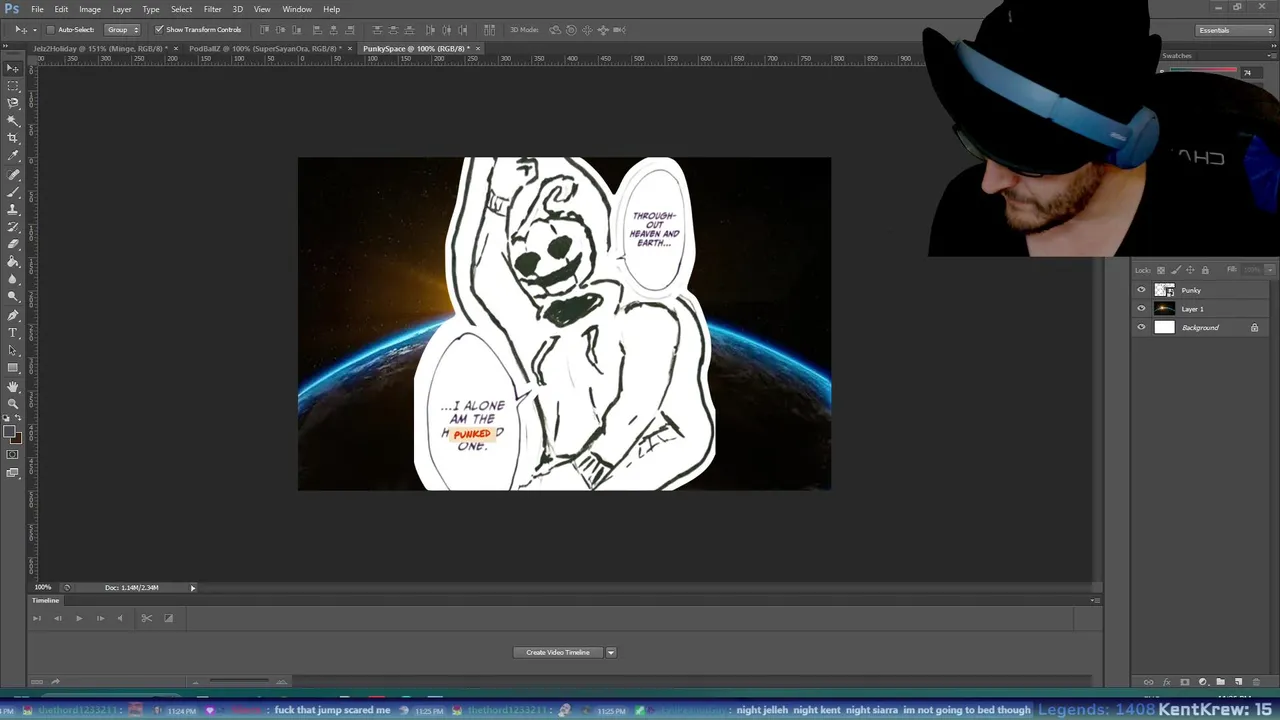Click the Auto-Align Layers icon in options bar

point(489,30)
